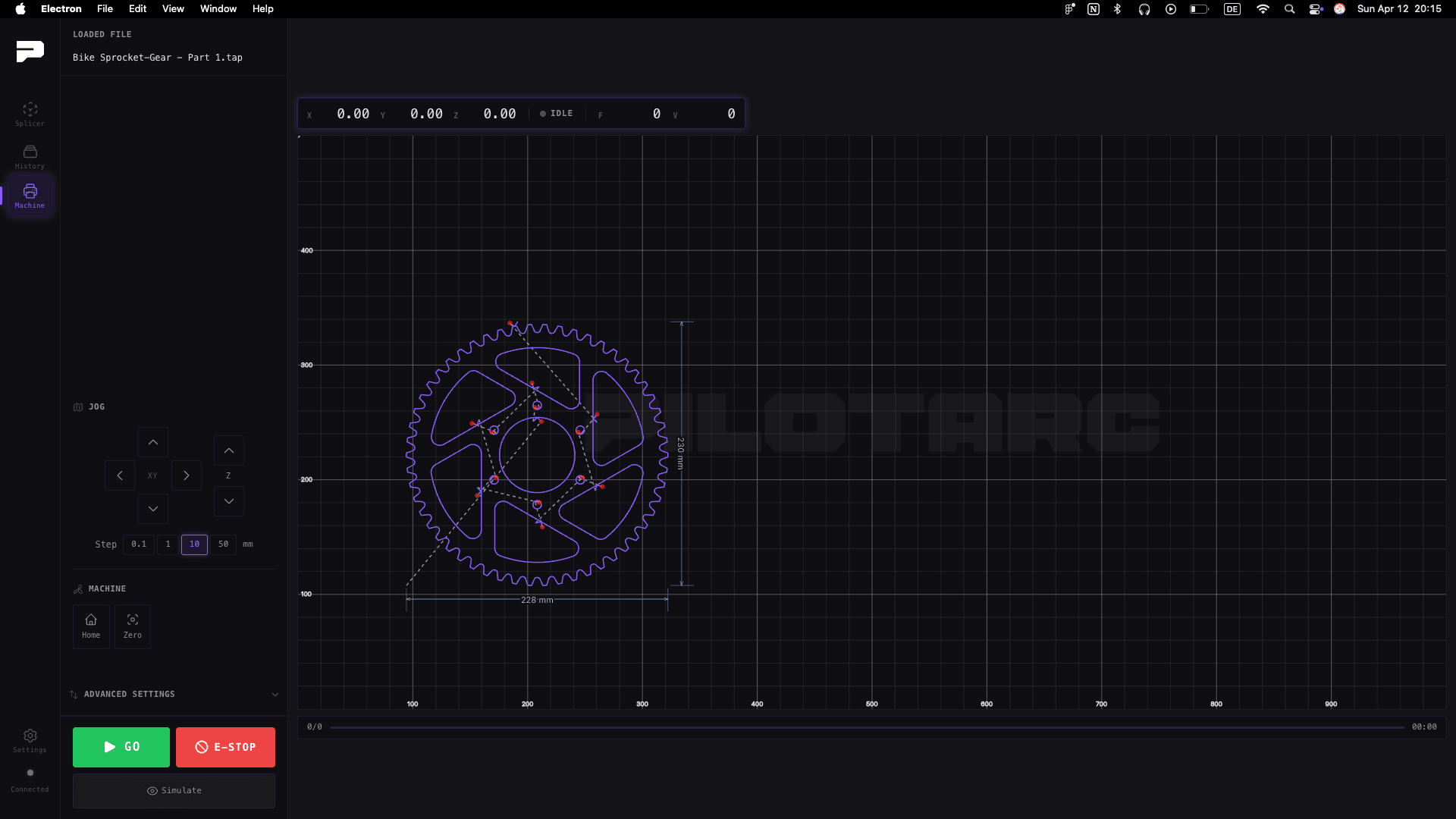Viewport: 1456px width, 819px height.
Task: Jog Z axis up arrow
Action: (229, 450)
